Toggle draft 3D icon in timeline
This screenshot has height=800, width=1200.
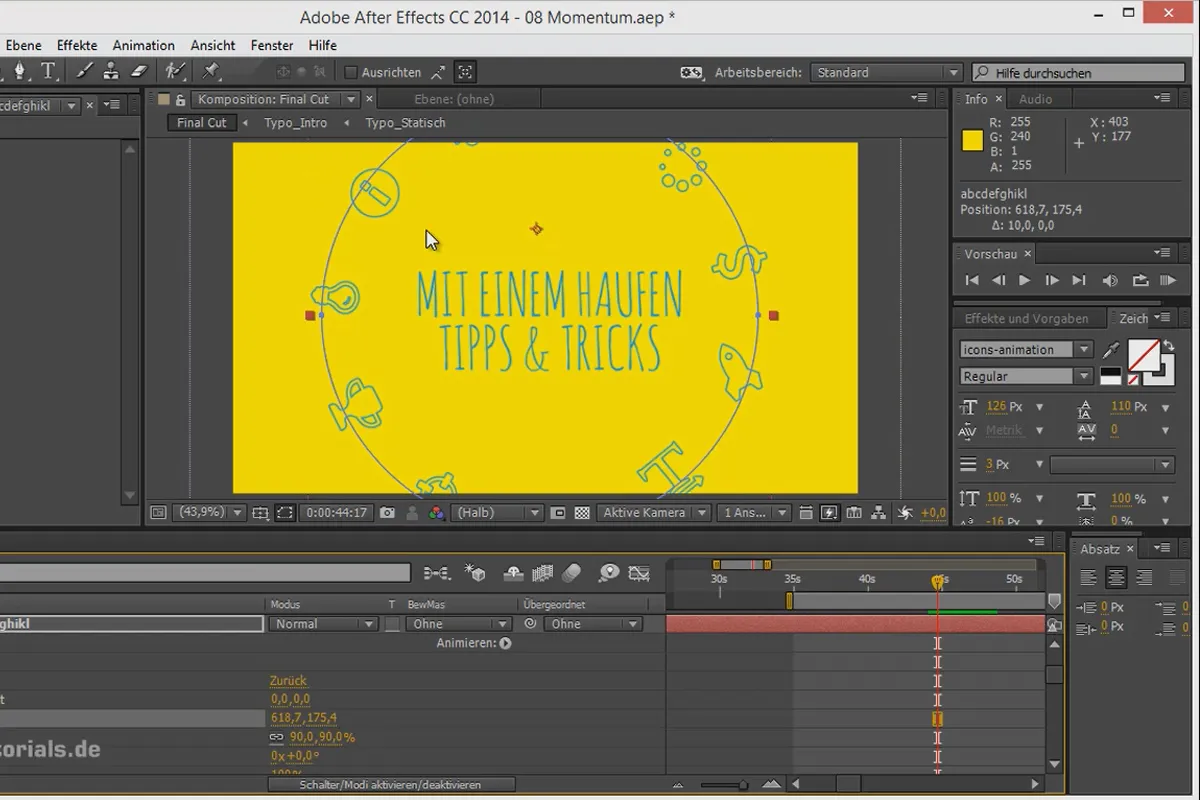click(475, 573)
